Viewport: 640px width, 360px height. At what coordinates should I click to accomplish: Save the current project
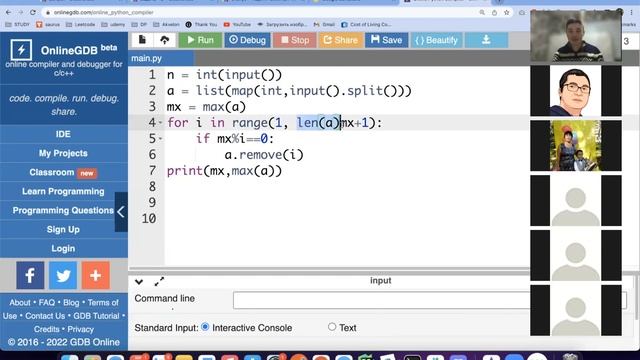tap(387, 40)
